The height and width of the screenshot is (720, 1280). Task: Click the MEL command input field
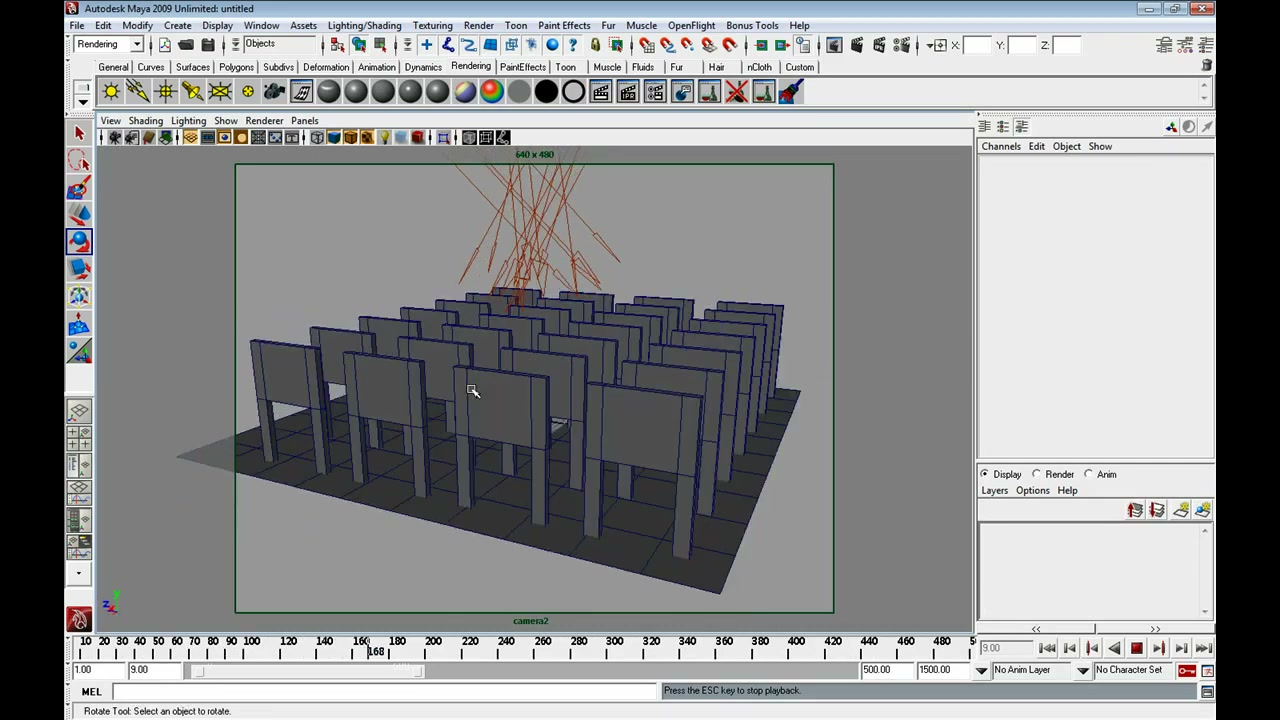pos(384,691)
